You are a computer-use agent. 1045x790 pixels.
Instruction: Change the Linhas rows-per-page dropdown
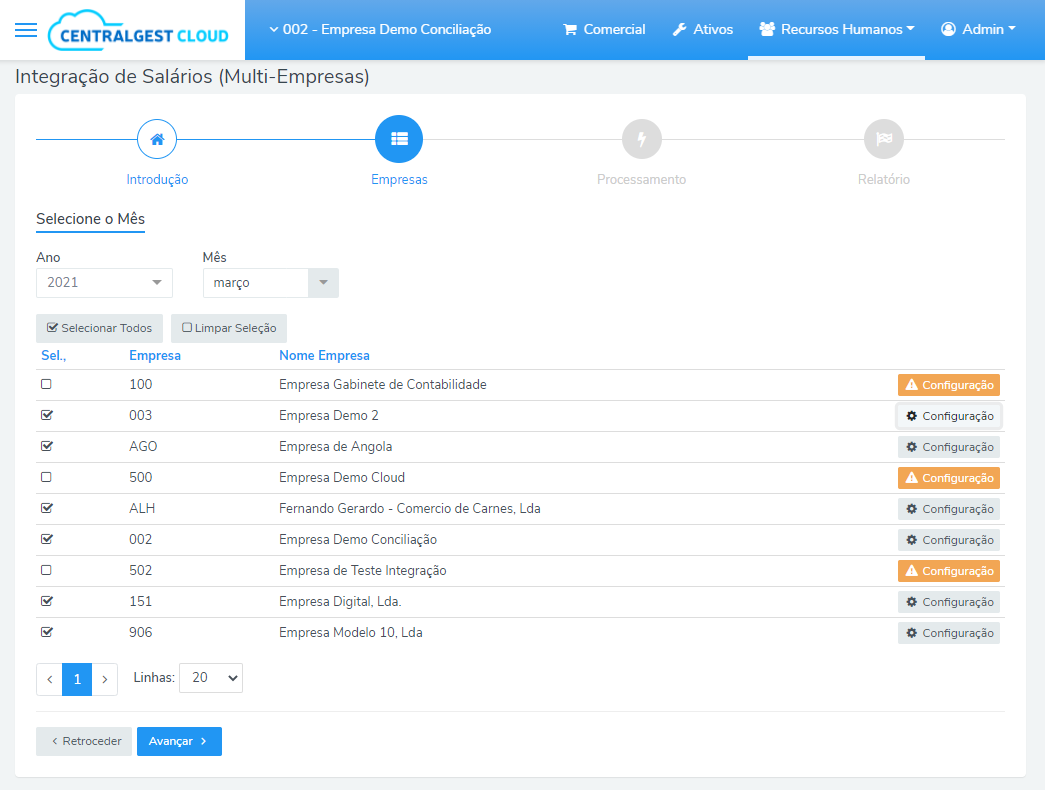(x=211, y=678)
